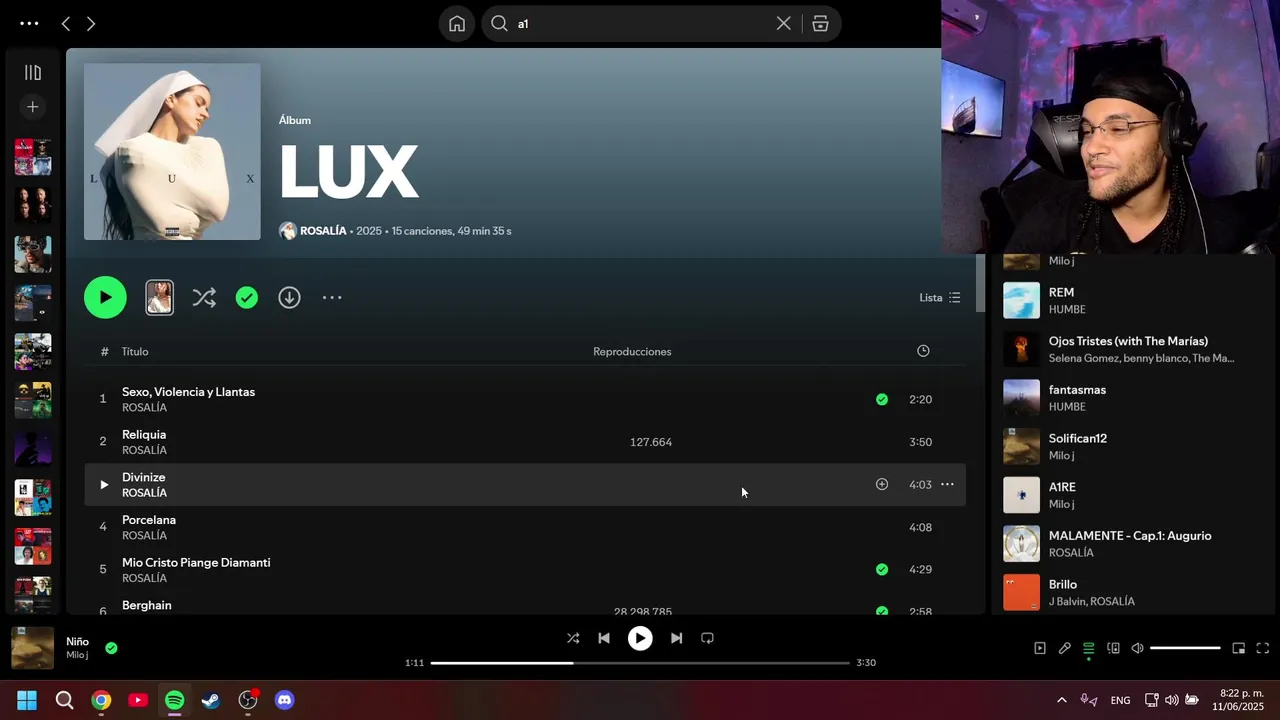This screenshot has width=1280, height=720.
Task: Enable shuffle for the LUX album
Action: (204, 297)
